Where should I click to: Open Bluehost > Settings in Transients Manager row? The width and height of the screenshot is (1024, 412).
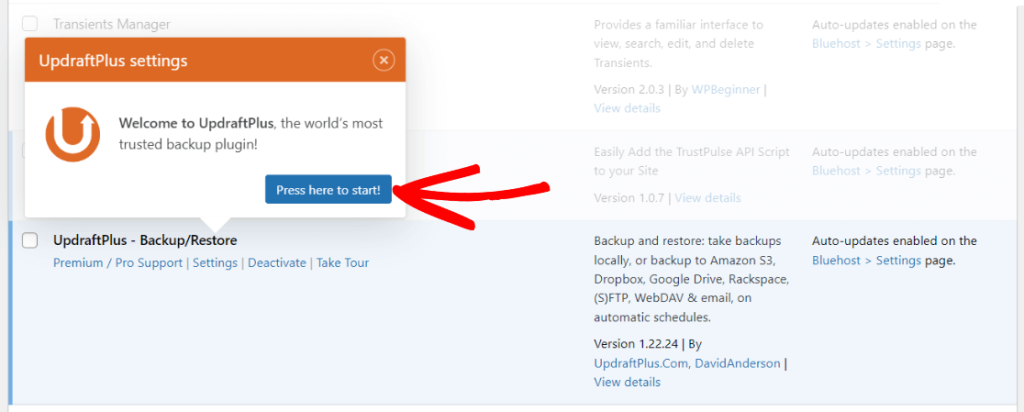coord(867,44)
